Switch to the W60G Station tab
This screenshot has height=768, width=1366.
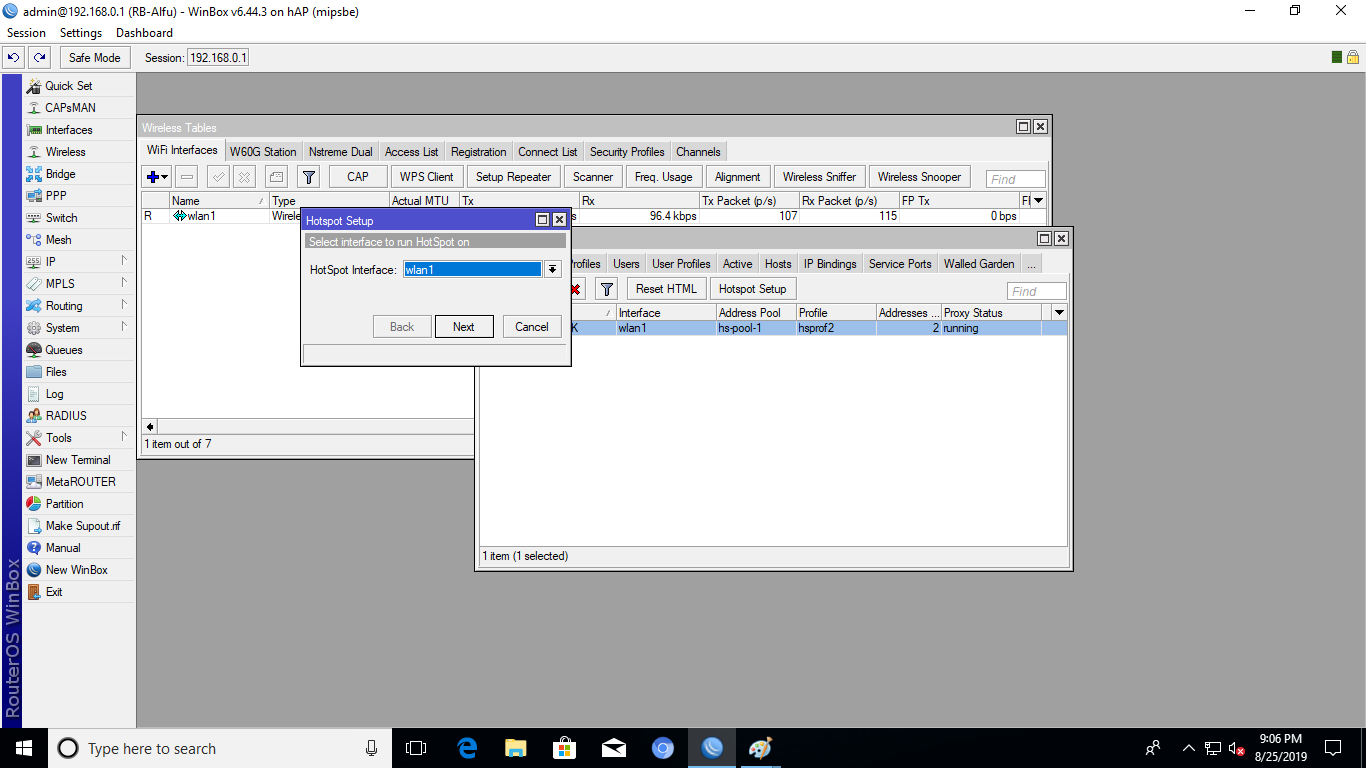tap(263, 152)
